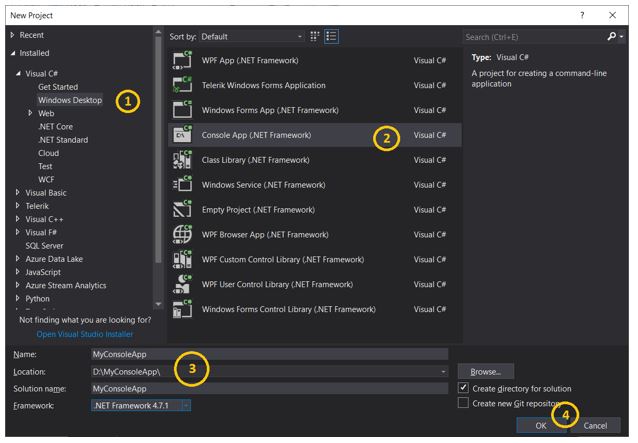The image size is (638, 443).
Task: Click the Browse... button
Action: click(486, 372)
